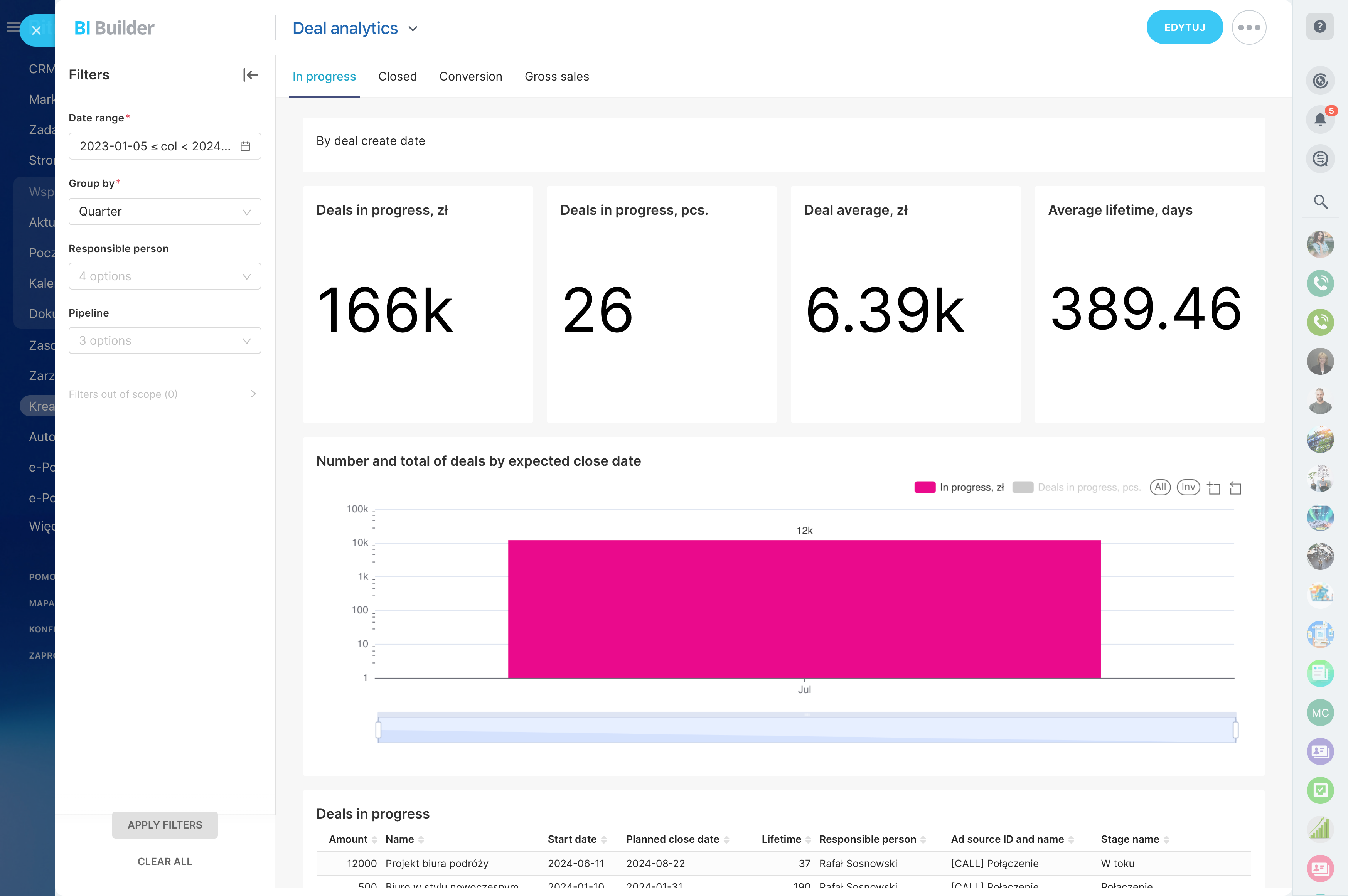Open the Responsible person dropdown
Screen dimensions: 1348x896
(x=165, y=276)
